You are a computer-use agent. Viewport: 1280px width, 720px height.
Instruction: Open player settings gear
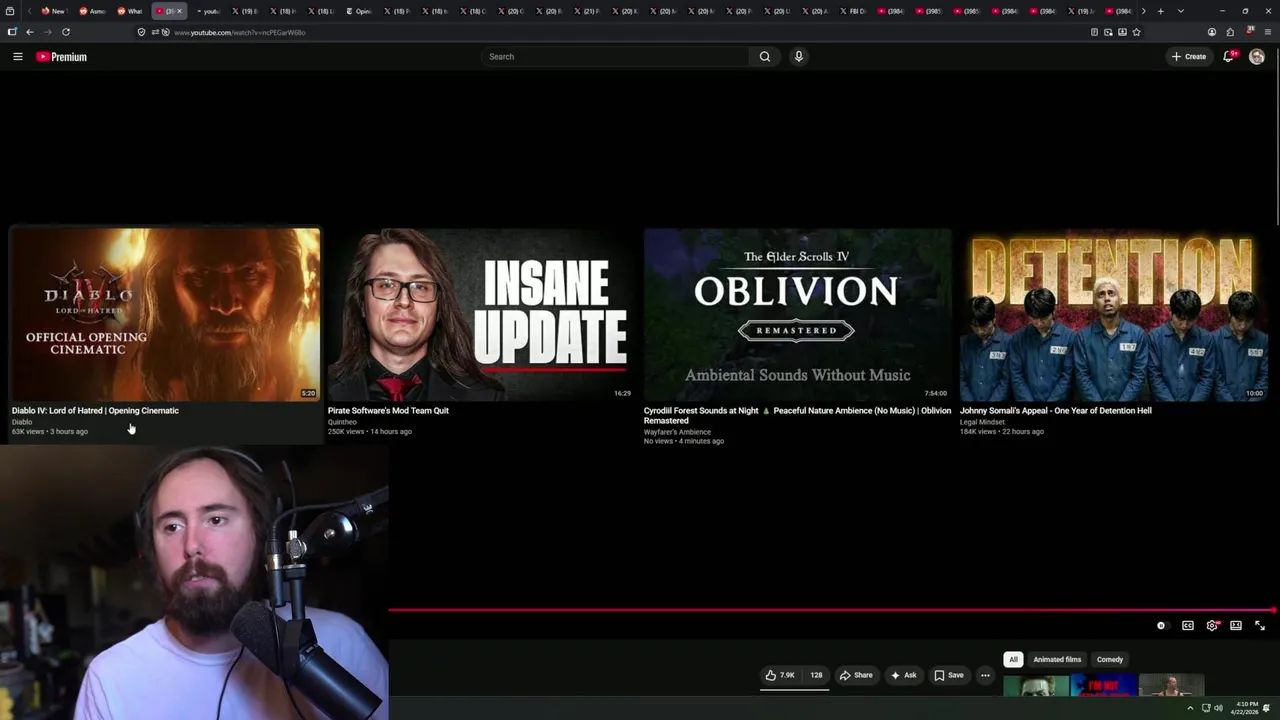[x=1212, y=626]
